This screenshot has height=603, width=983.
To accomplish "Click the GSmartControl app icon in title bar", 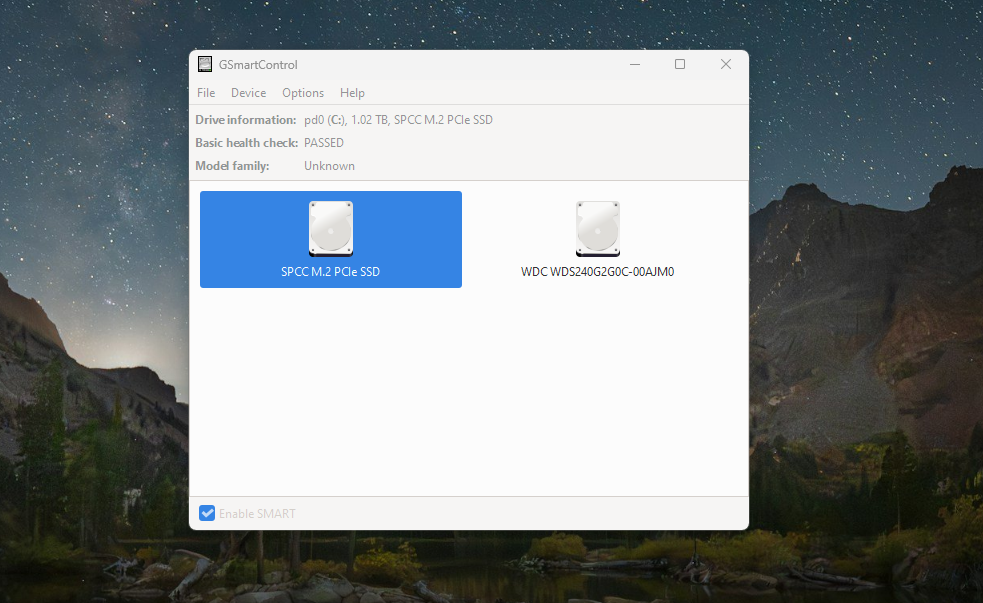I will [205, 65].
